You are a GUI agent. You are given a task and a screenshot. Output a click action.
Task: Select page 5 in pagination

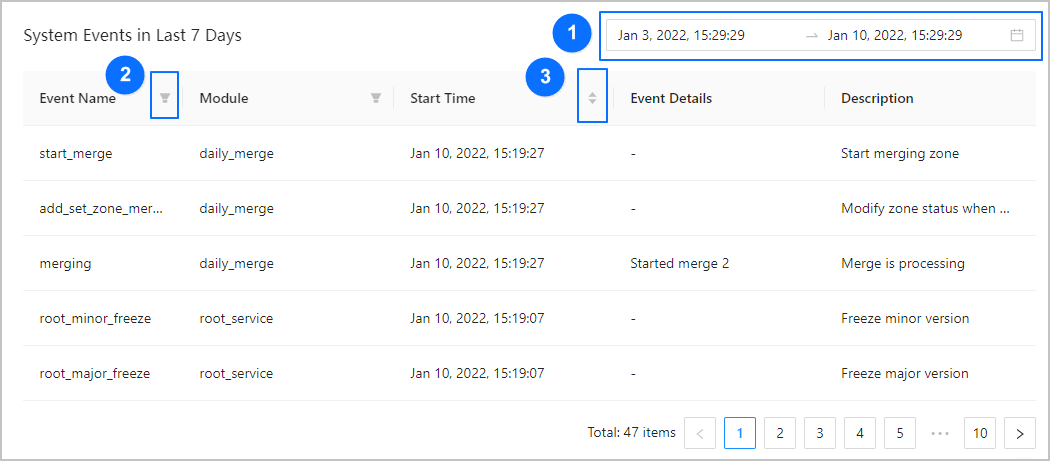(x=899, y=433)
